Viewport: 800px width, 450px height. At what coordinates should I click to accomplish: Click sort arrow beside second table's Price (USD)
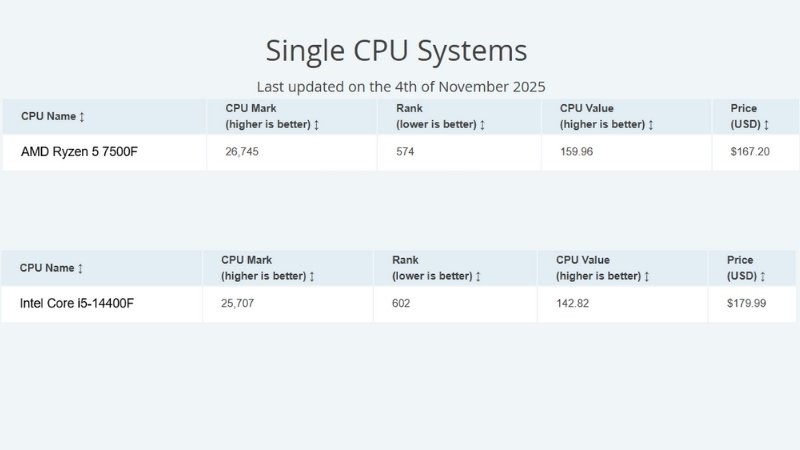(763, 276)
